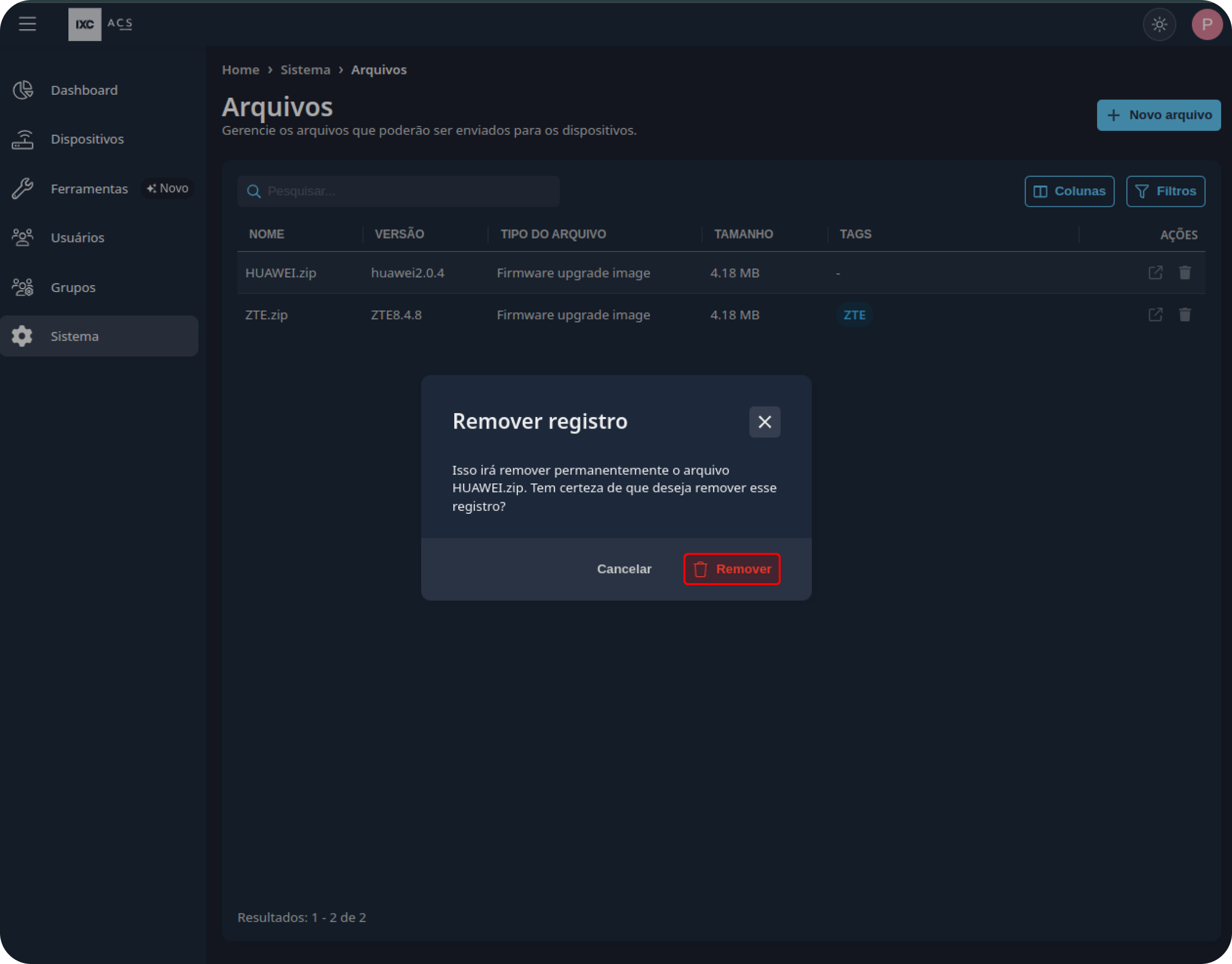Go to Sistema breadcrumb link
1232x964 pixels.
coord(306,70)
